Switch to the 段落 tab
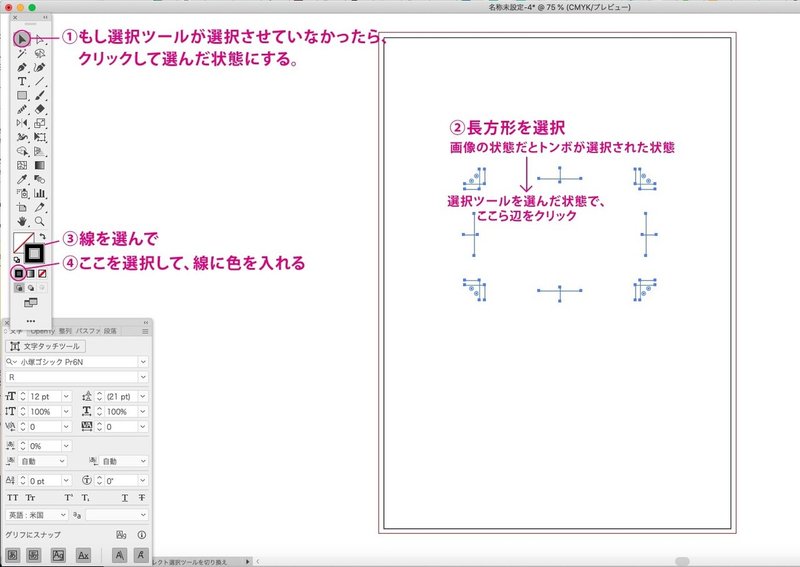The image size is (800, 567). click(x=110, y=331)
